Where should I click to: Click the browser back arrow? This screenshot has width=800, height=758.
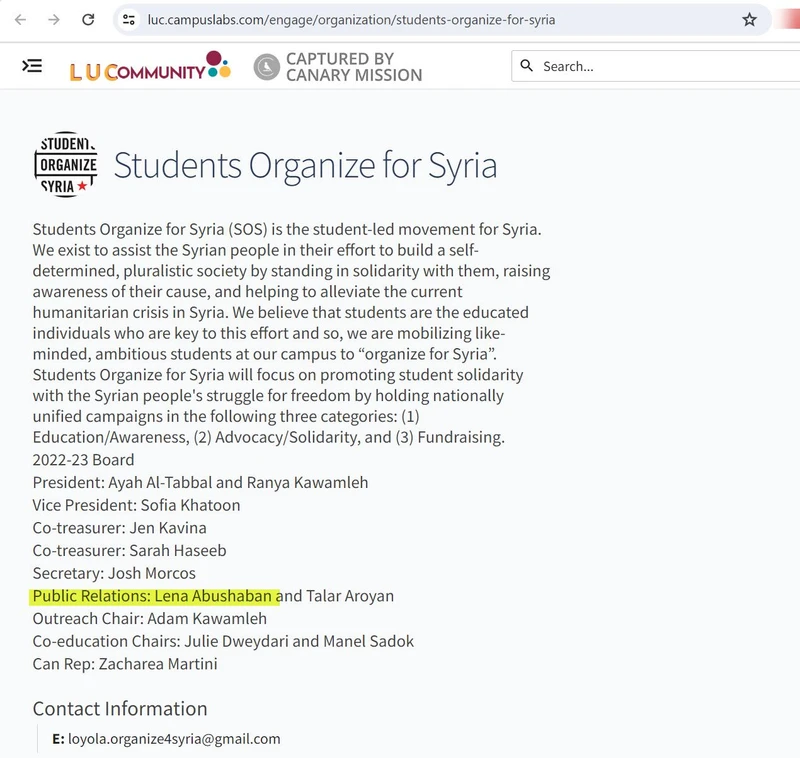[x=20, y=20]
